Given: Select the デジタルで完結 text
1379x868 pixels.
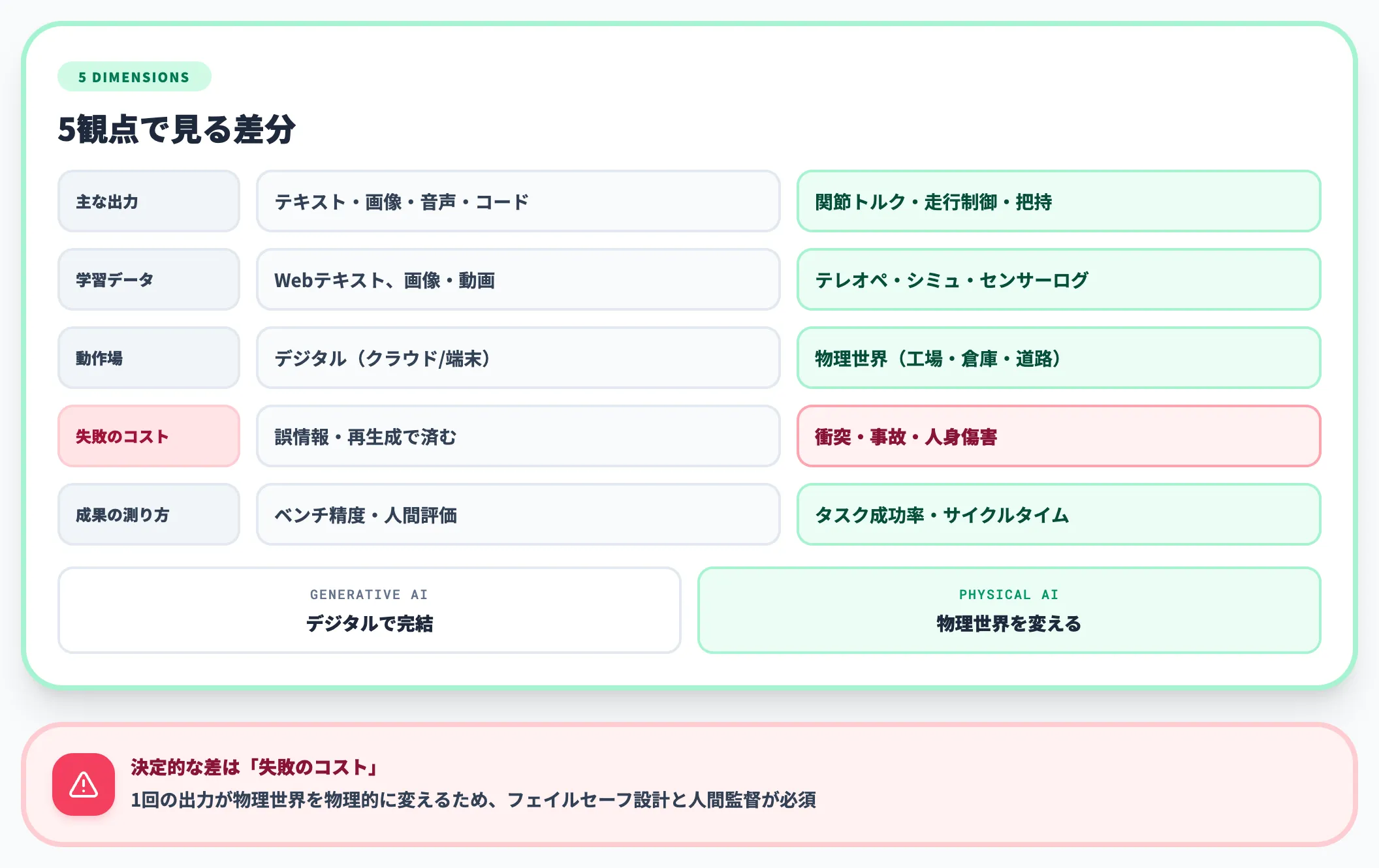Looking at the screenshot, I should point(370,624).
